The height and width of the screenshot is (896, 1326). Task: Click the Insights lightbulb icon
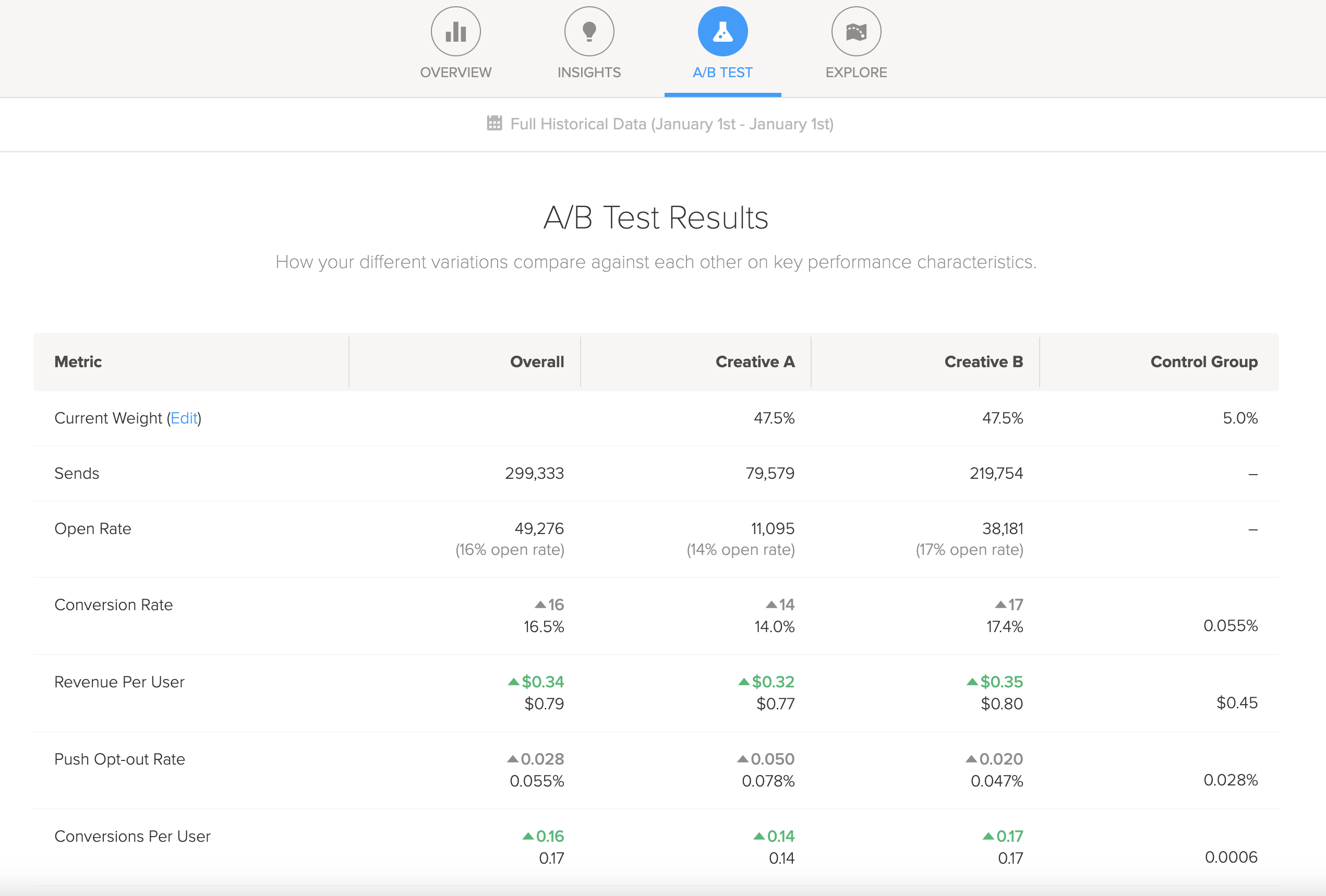tap(589, 31)
